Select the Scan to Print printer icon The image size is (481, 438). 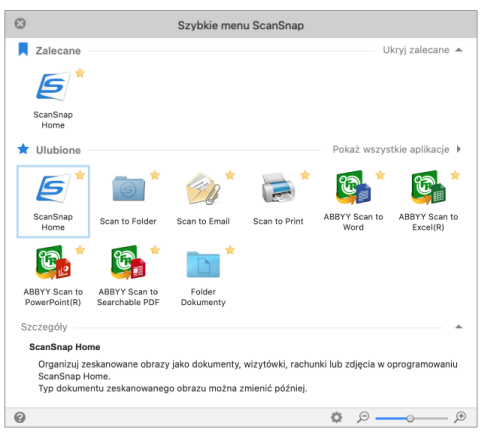tap(278, 188)
